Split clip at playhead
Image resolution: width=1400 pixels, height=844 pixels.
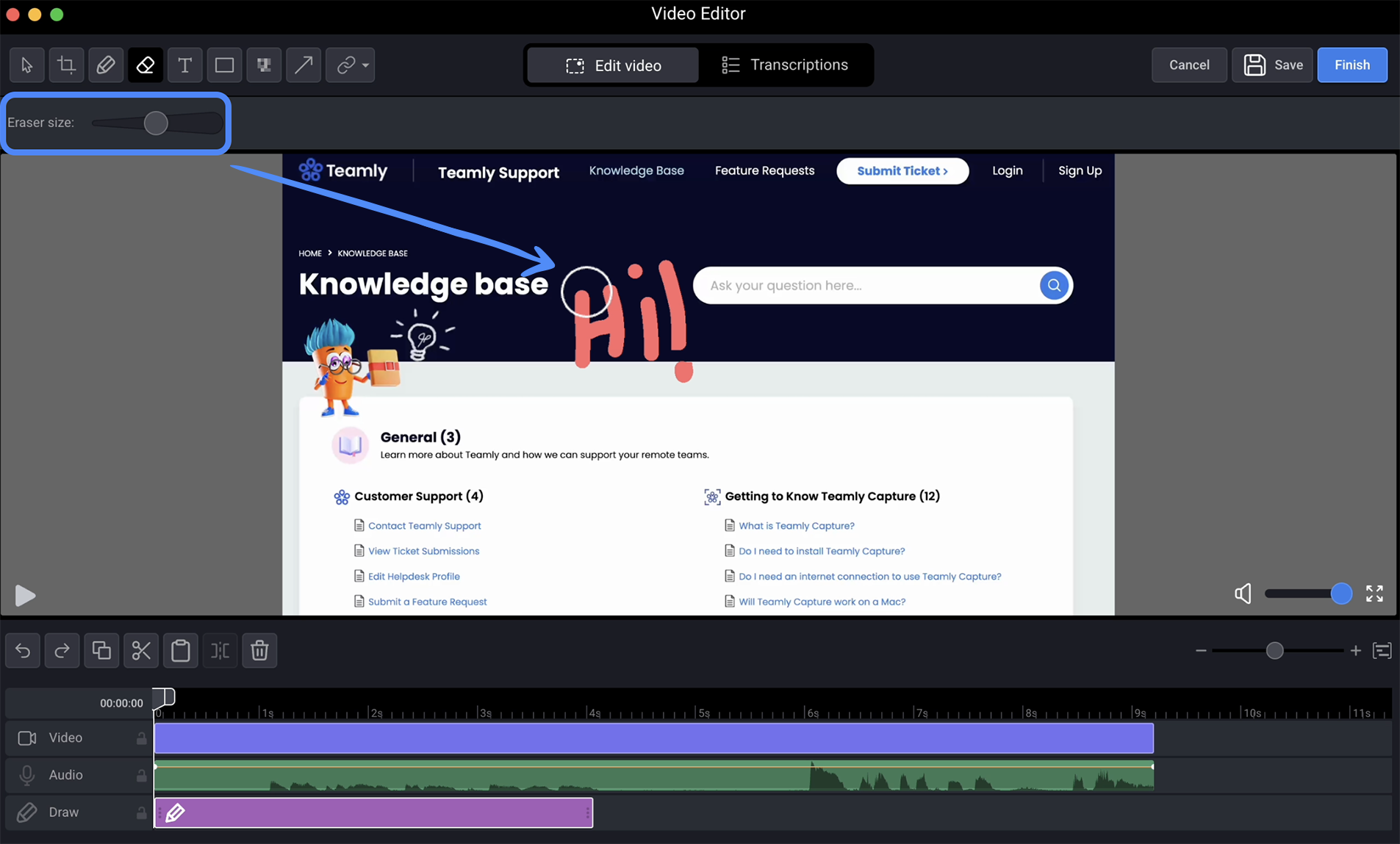click(220, 650)
